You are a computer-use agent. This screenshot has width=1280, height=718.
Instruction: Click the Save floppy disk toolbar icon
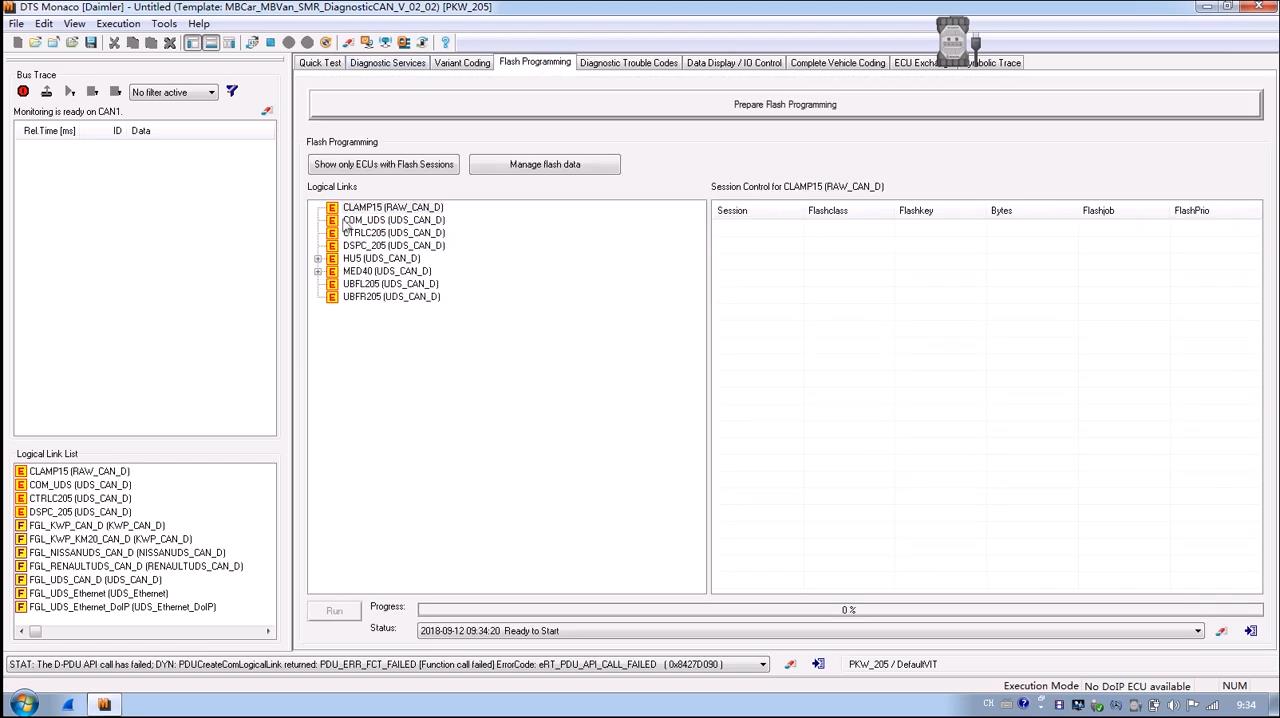tap(91, 42)
